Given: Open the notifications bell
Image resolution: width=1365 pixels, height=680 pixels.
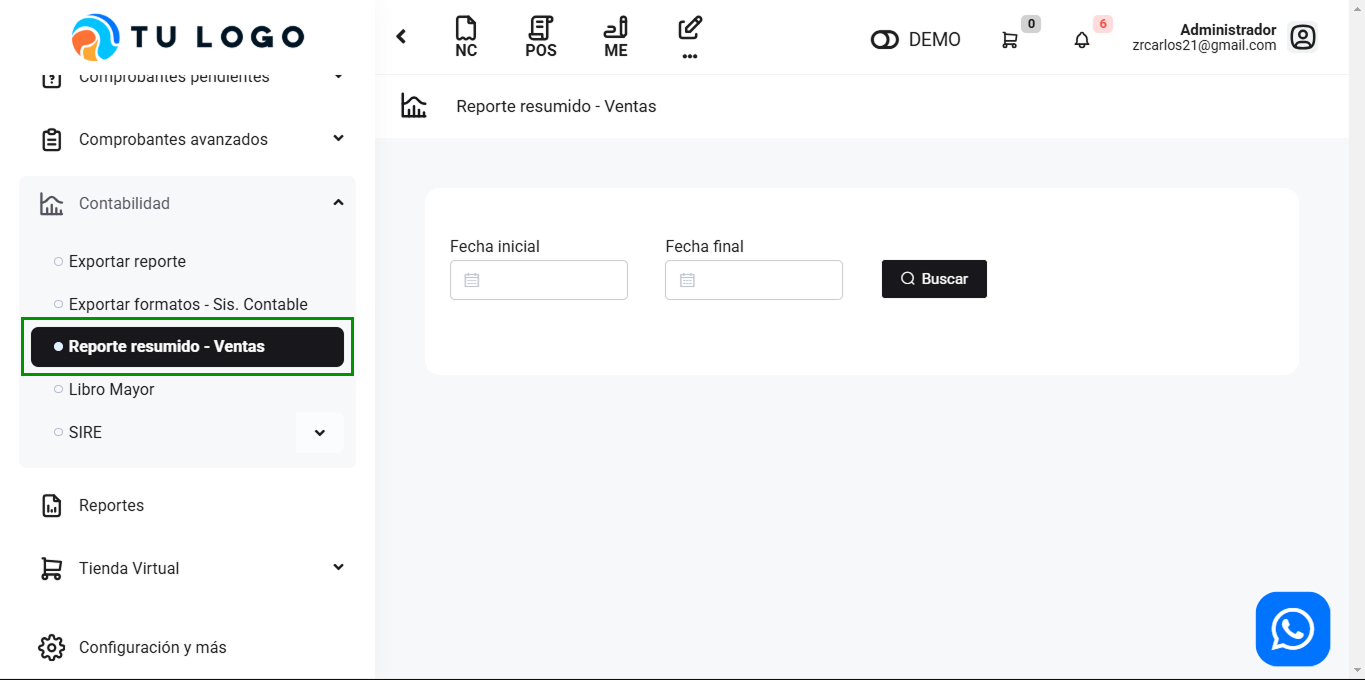Looking at the screenshot, I should pos(1082,40).
